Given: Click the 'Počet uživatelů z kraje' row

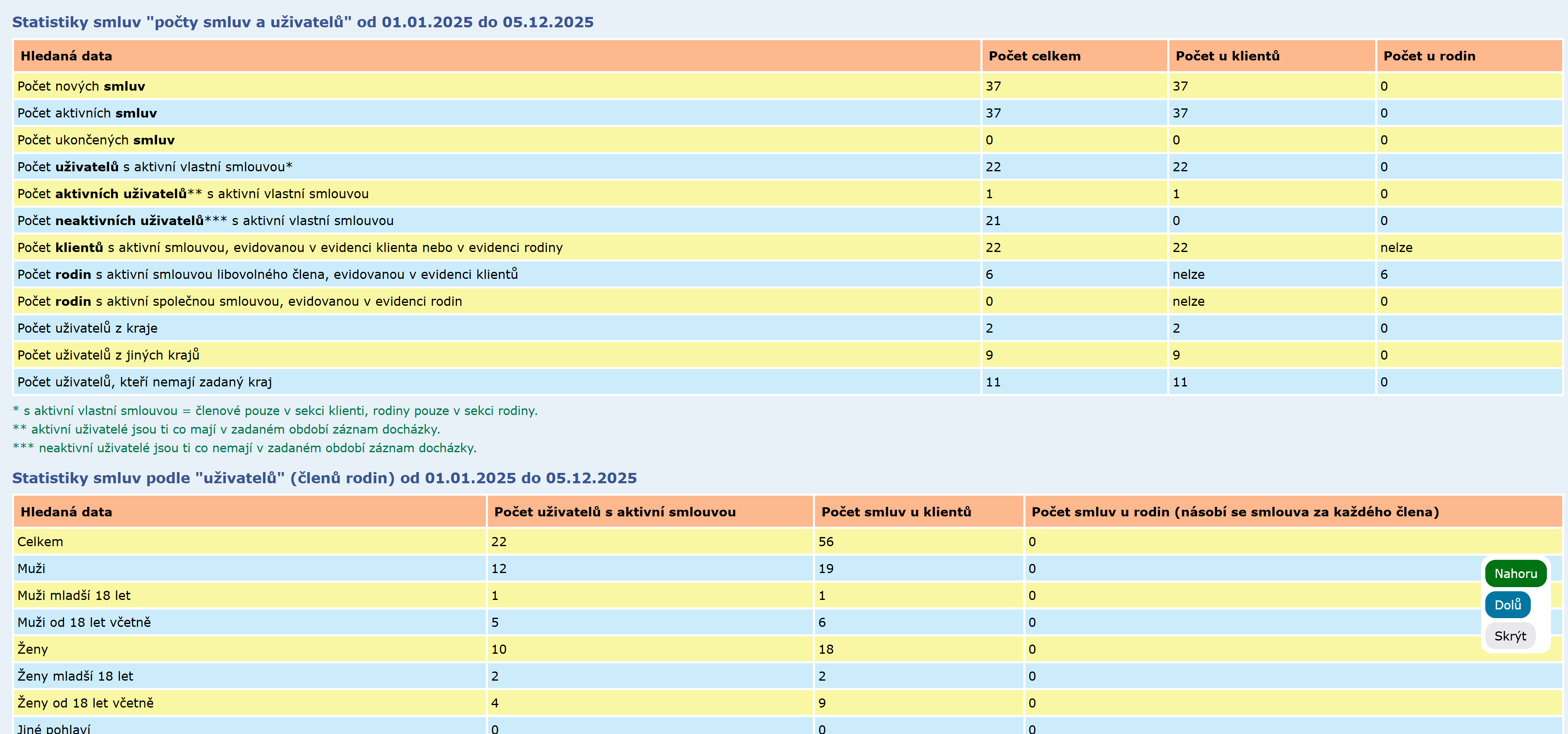Looking at the screenshot, I should click(88, 329).
